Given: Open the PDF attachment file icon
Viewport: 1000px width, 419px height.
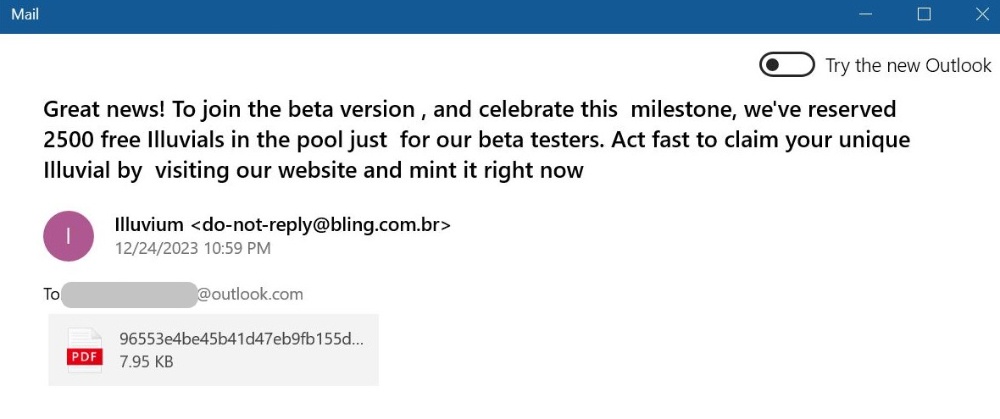Looking at the screenshot, I should click(84, 351).
